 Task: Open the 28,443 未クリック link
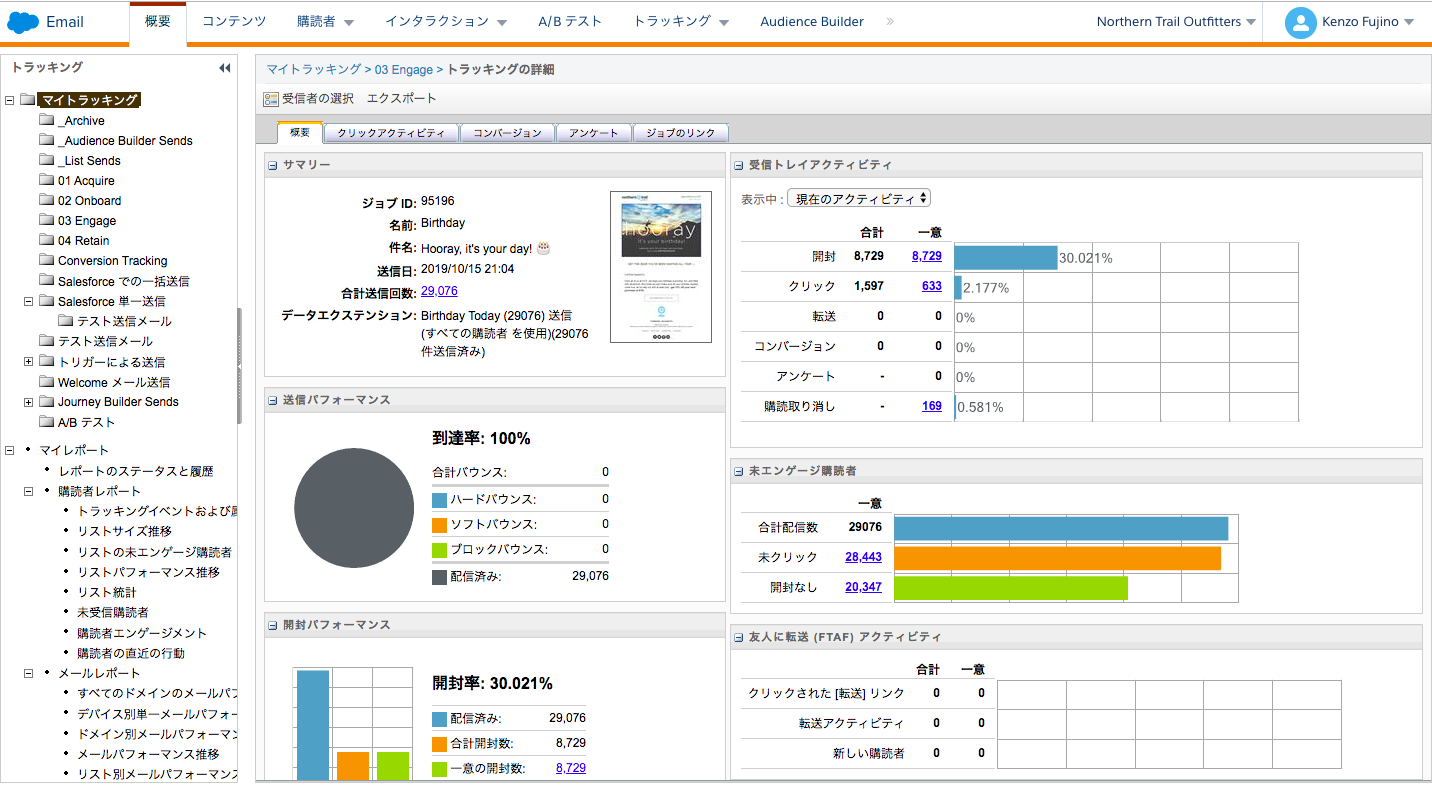[863, 557]
